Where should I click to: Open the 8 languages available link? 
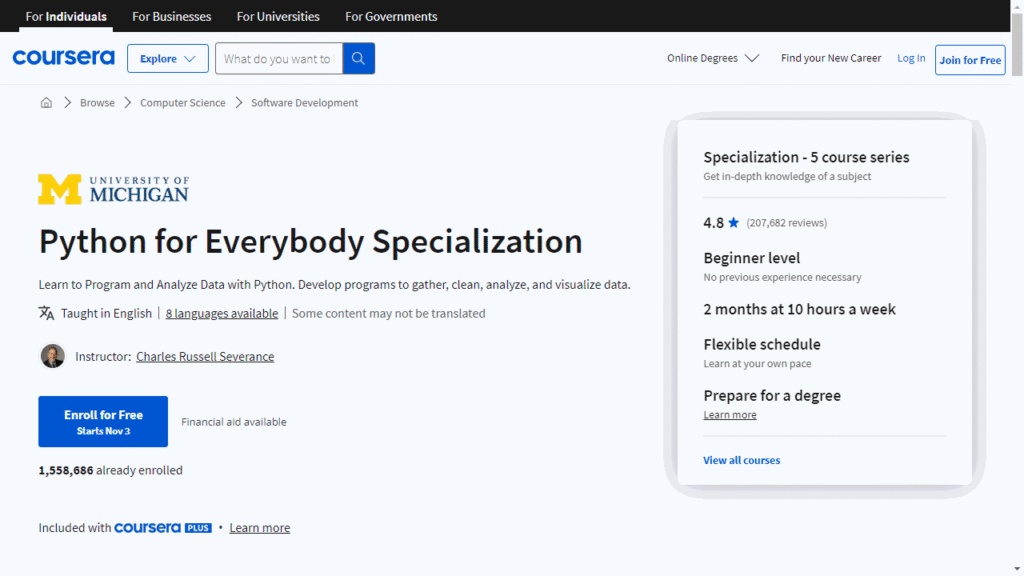pyautogui.click(x=222, y=313)
